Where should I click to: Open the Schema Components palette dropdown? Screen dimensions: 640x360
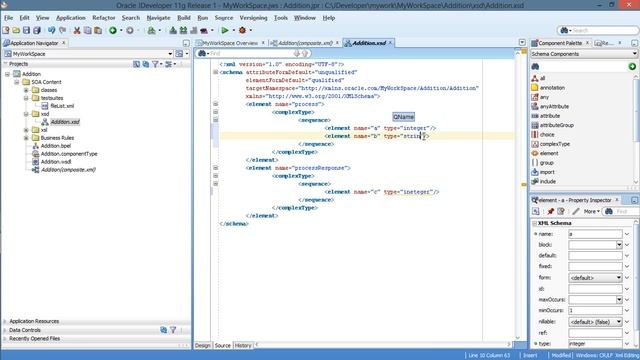tap(634, 54)
